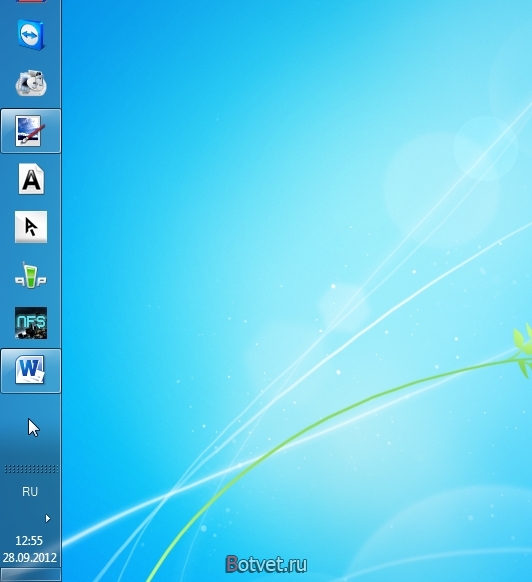Click the dotted toolbar grip handle
This screenshot has width=532, height=582.
[31, 469]
